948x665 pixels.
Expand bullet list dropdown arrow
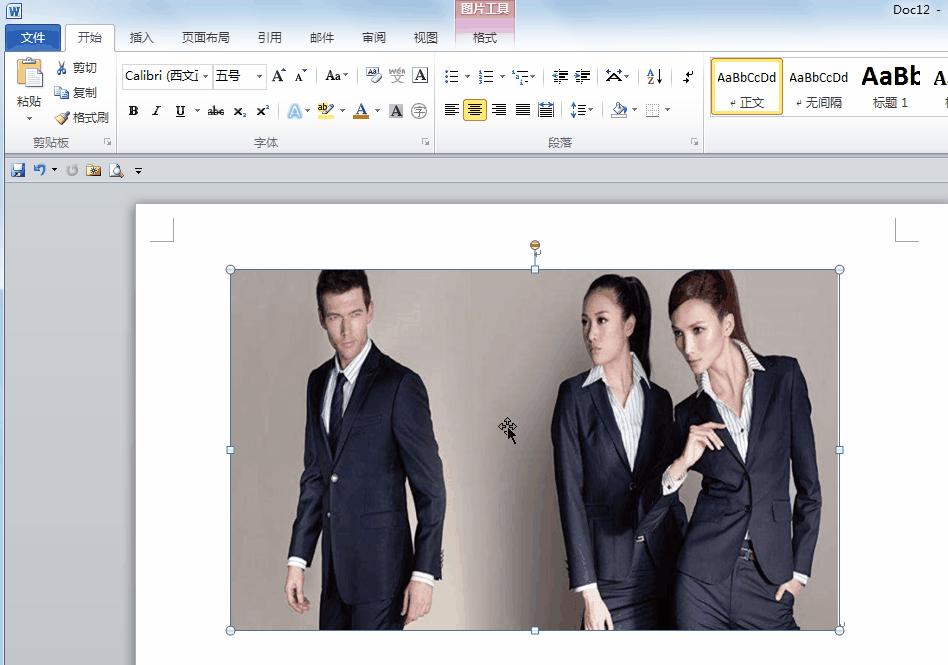pyautogui.click(x=467, y=76)
